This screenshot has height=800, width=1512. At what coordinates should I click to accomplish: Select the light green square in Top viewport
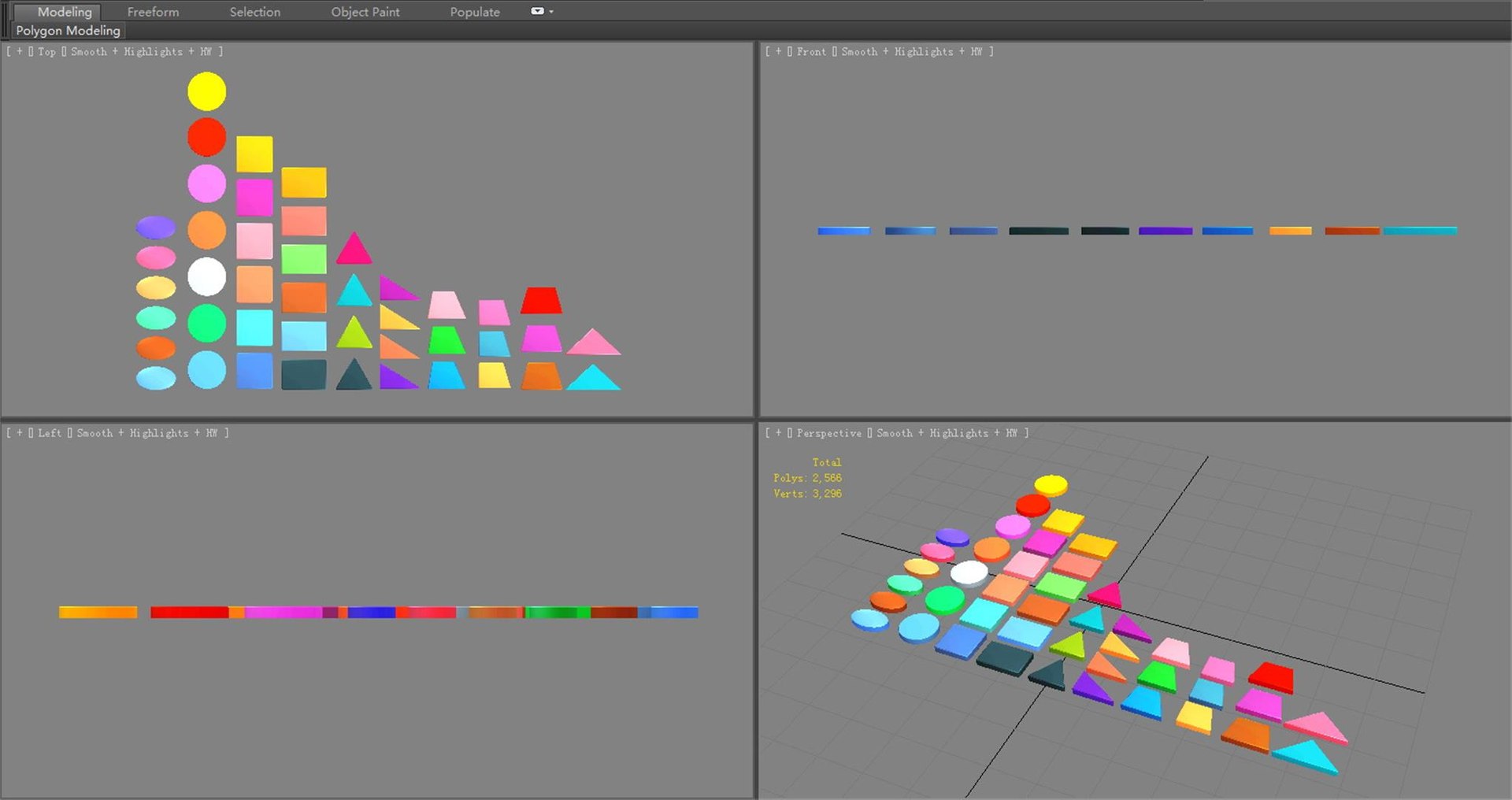304,259
